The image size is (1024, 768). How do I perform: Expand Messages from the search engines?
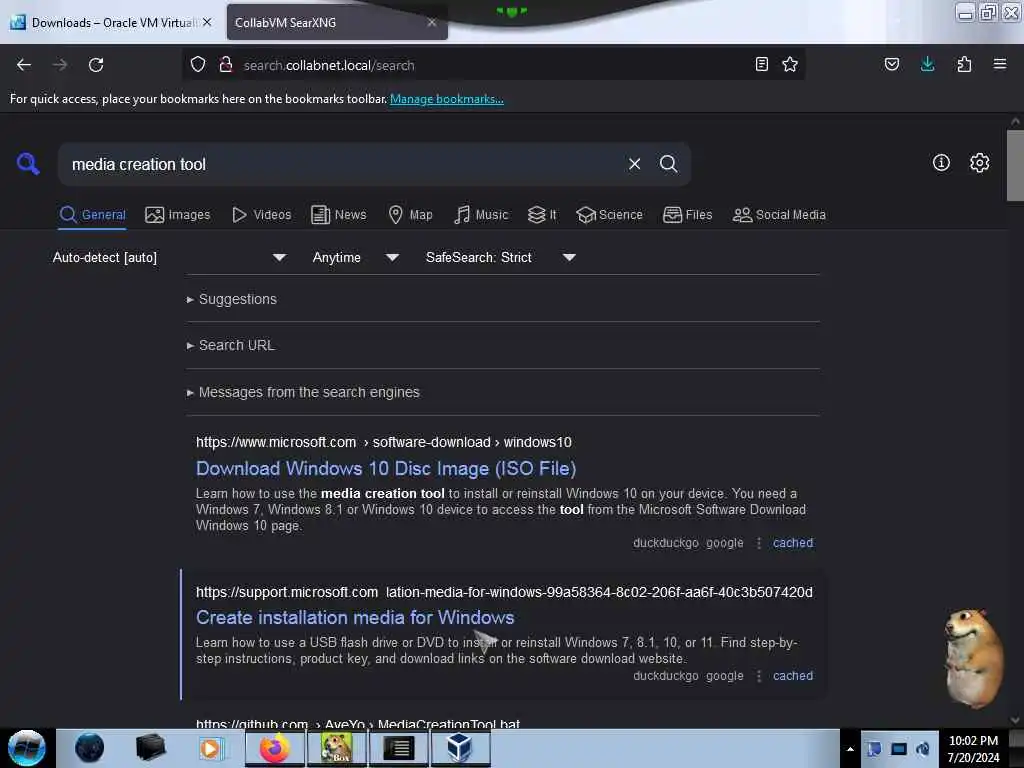(x=303, y=392)
